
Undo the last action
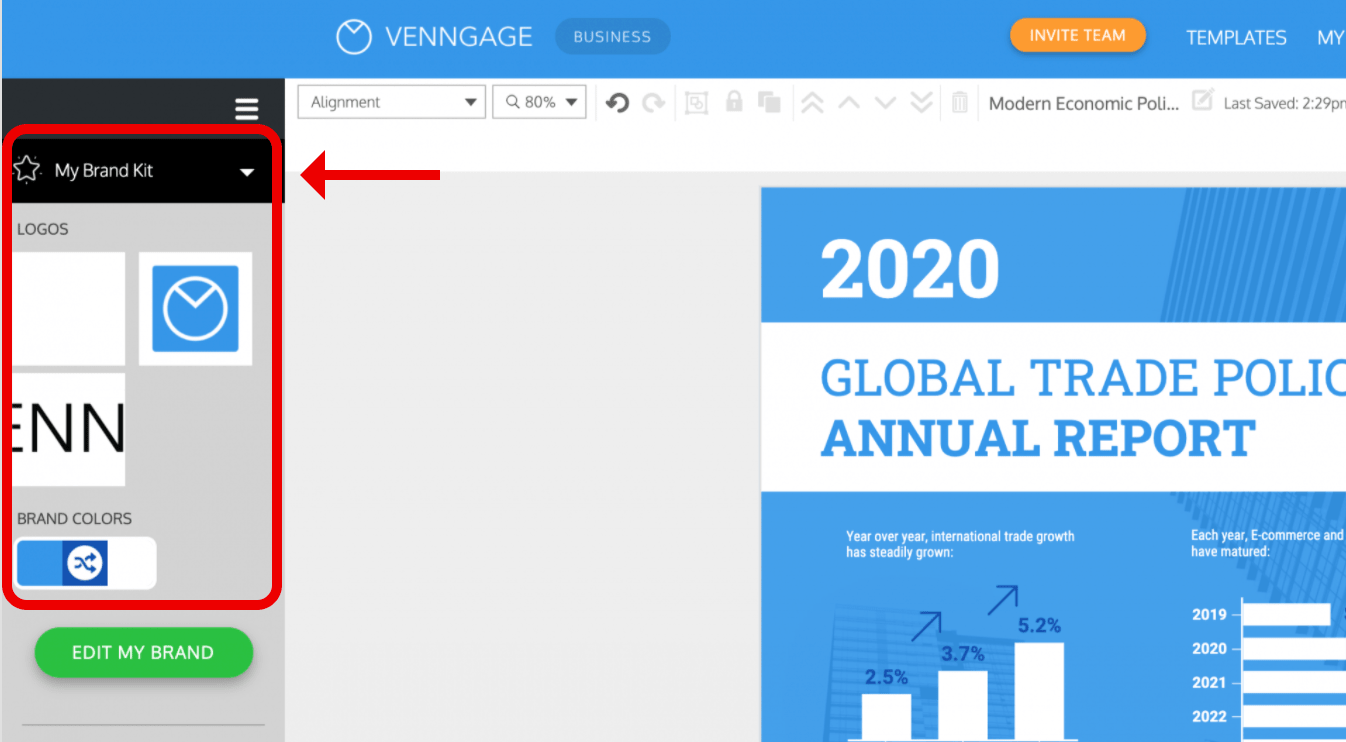point(617,102)
